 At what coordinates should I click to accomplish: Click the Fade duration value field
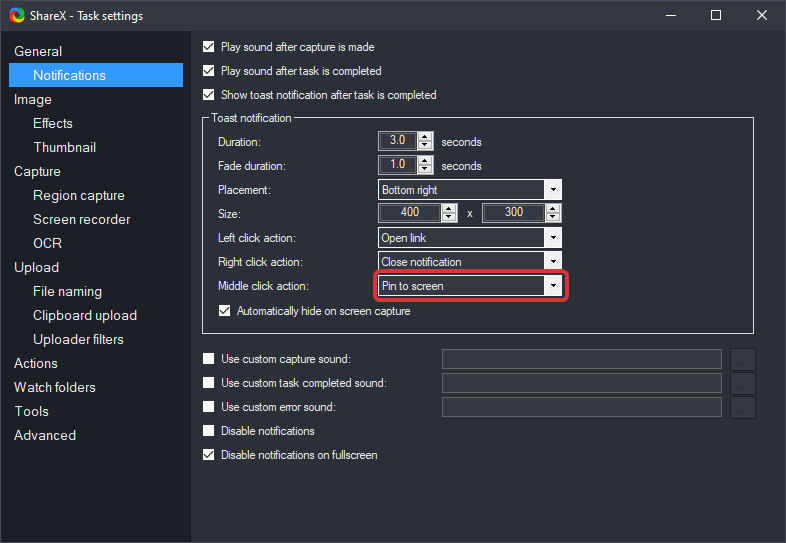[x=398, y=165]
